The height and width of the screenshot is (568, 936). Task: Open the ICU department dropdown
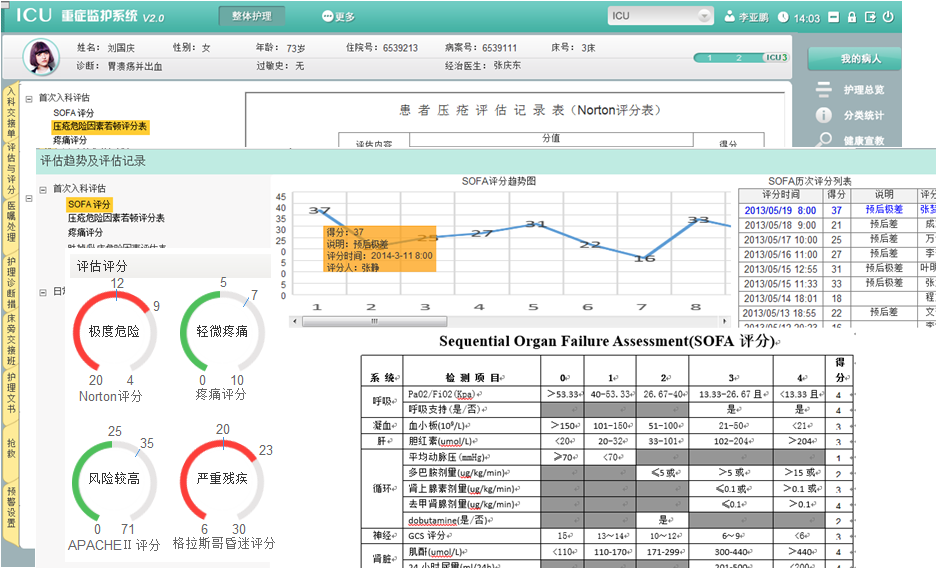click(704, 17)
